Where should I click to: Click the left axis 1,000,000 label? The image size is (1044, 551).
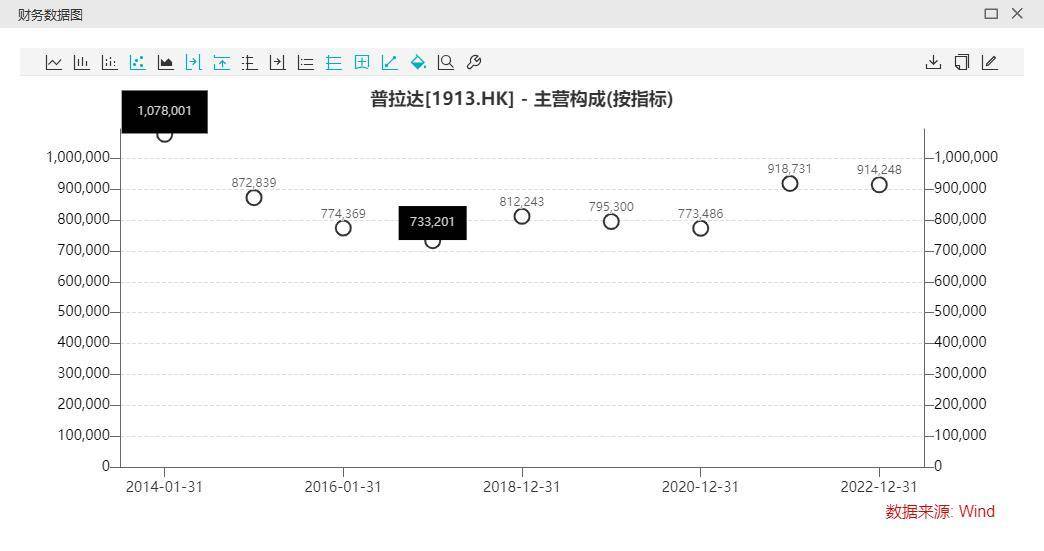coord(78,157)
